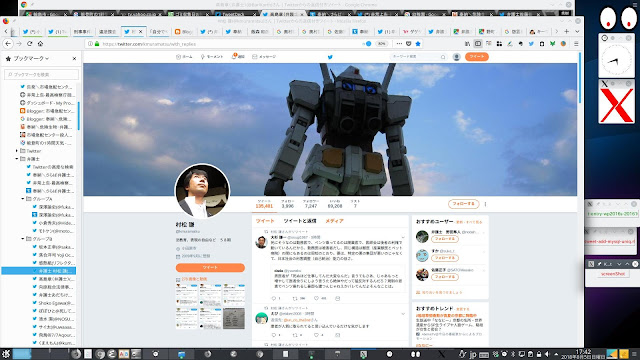This screenshot has height=360, width=640.
Task: Open the Firefox hamburger menu
Action: [576, 44]
